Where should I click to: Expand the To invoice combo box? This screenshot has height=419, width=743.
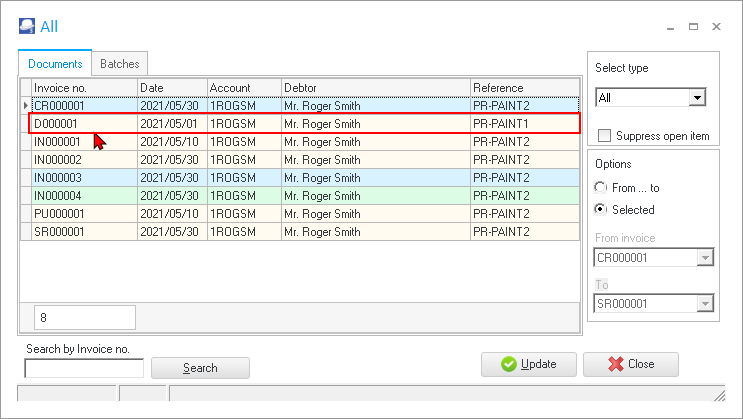[x=707, y=304]
